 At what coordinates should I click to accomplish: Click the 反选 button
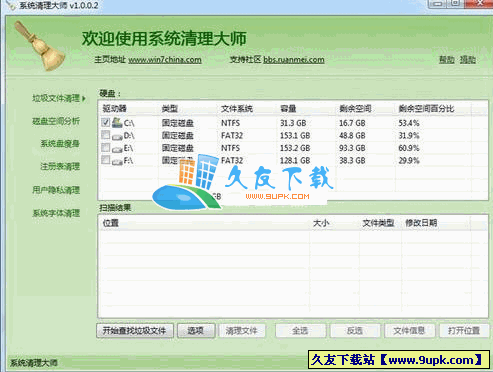point(355,331)
